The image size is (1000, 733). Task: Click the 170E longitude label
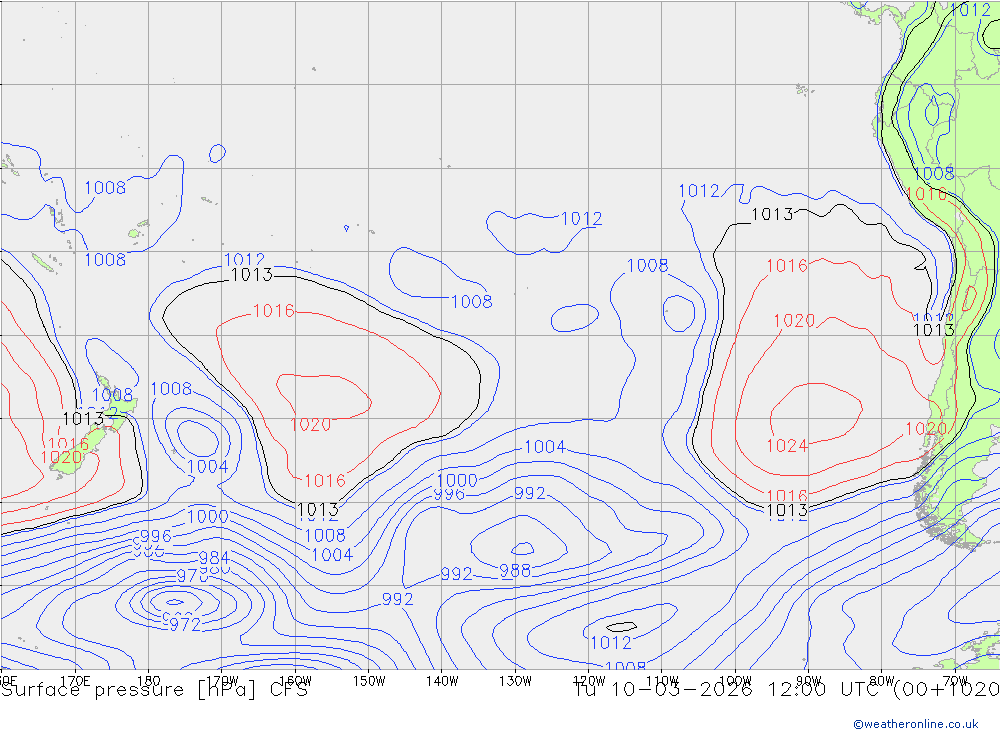75,681
